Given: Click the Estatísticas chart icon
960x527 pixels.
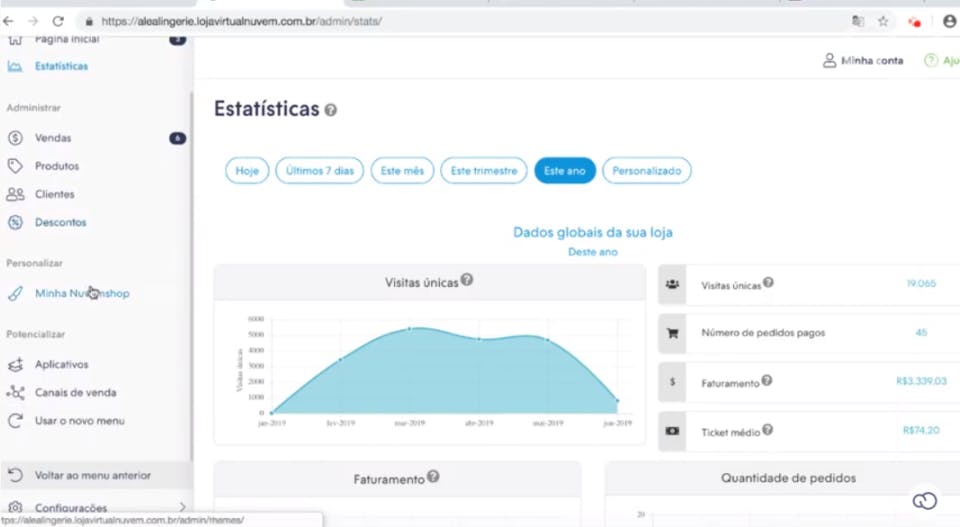Looking at the screenshot, I should coord(15,66).
